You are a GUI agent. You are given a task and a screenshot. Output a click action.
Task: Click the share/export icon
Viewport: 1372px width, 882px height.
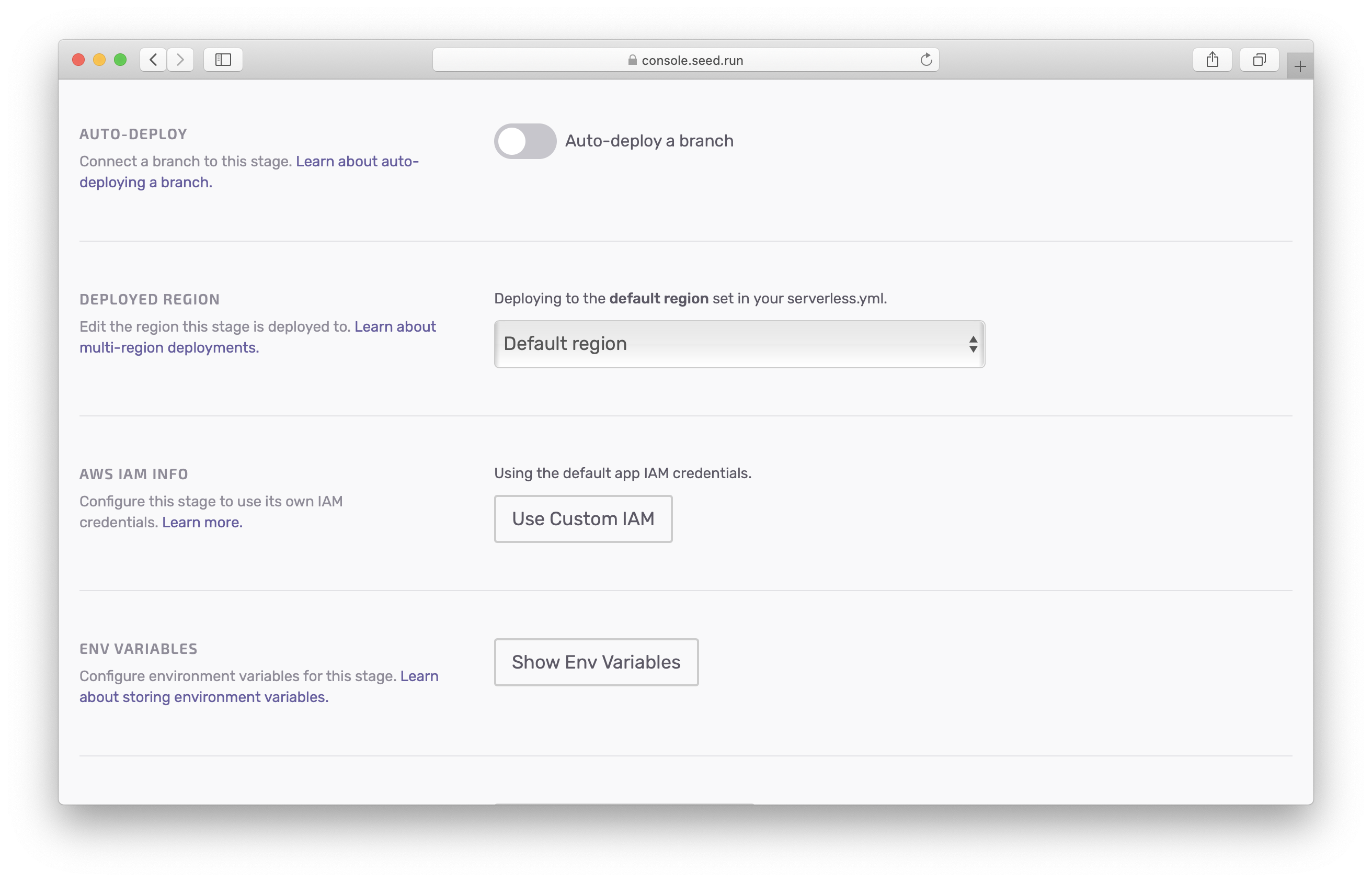[1211, 59]
